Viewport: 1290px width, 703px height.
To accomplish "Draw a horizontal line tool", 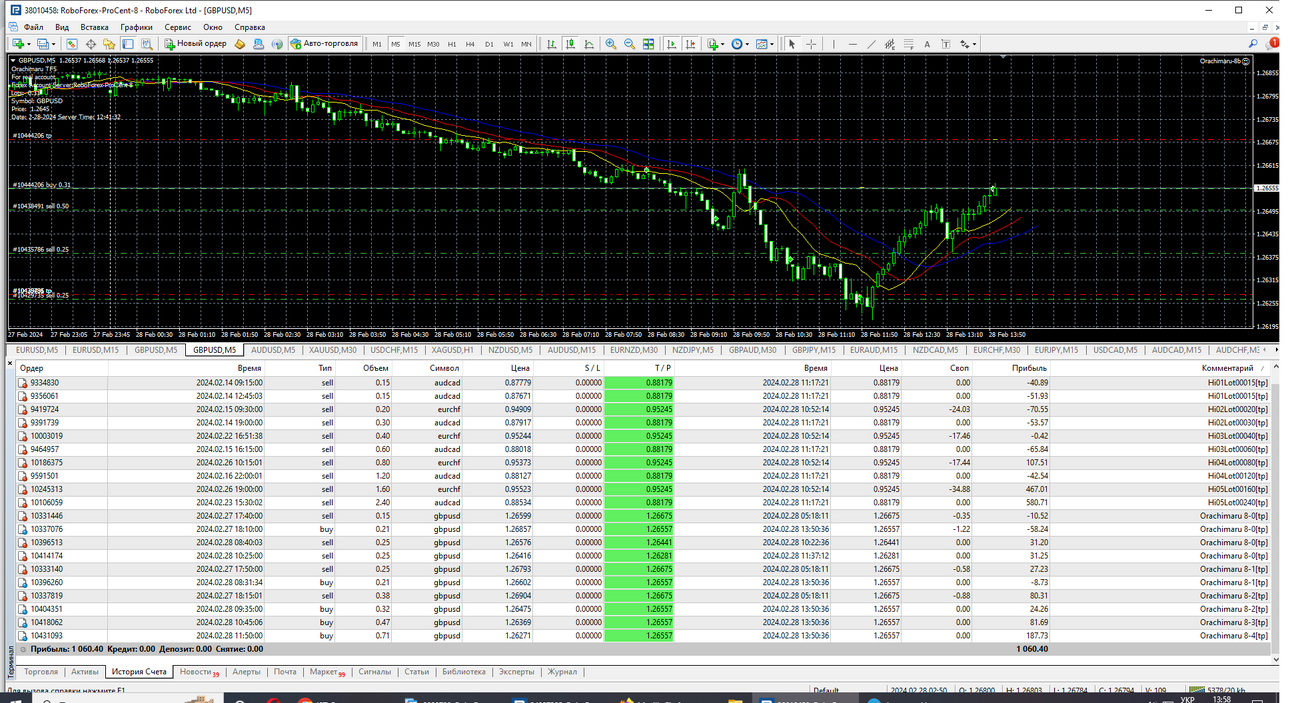I will click(853, 44).
